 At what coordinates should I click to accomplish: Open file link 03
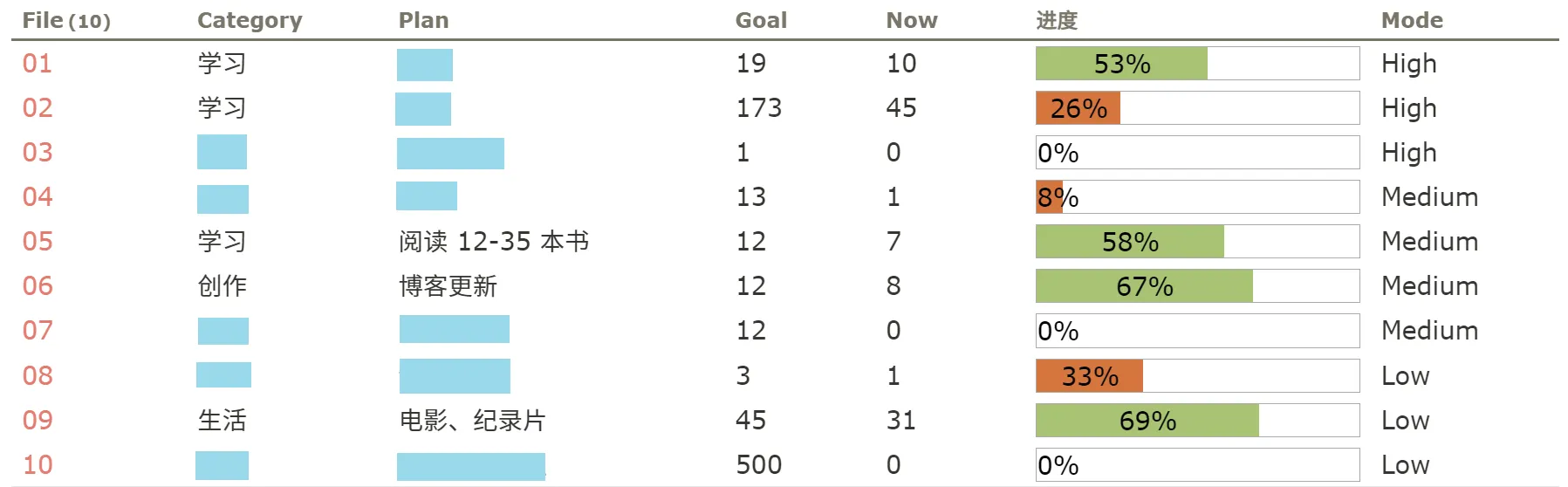click(38, 153)
